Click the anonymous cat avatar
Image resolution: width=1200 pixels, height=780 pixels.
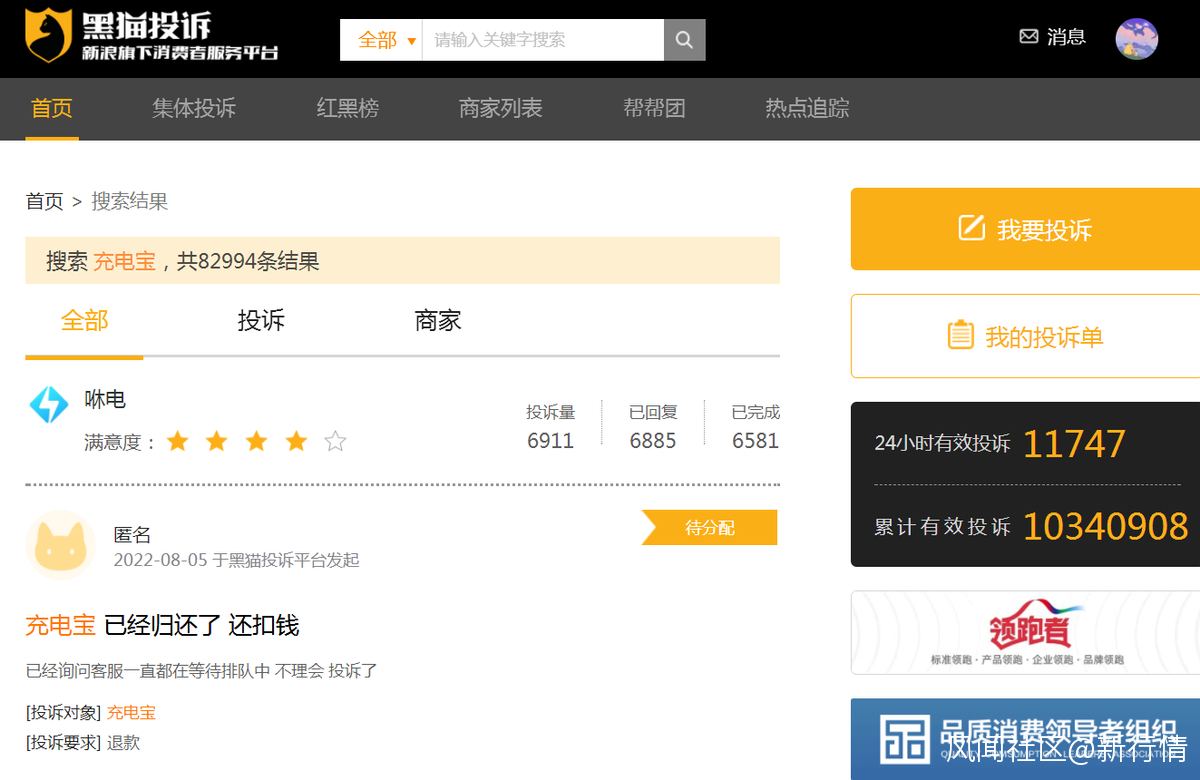point(60,545)
